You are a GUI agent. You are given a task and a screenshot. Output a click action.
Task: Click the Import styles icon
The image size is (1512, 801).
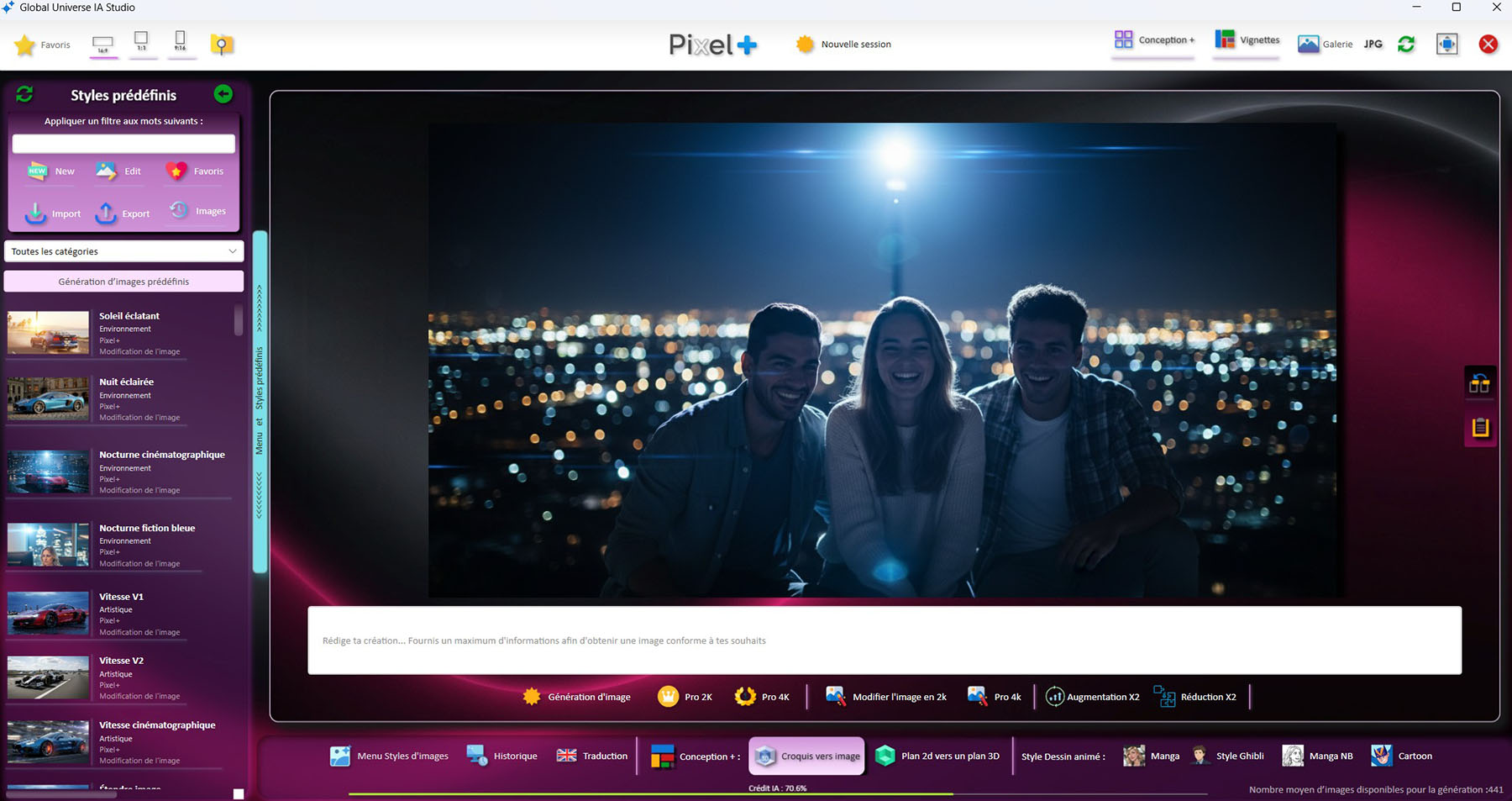point(36,213)
